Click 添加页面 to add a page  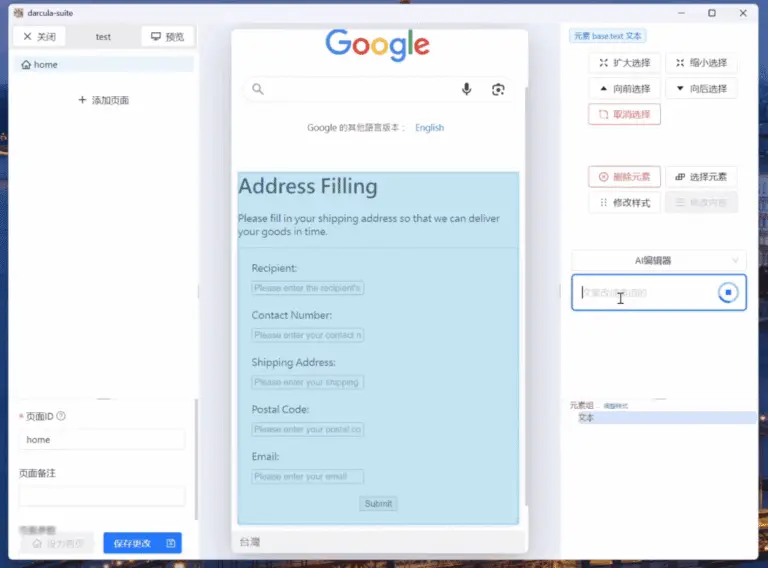pyautogui.click(x=103, y=100)
